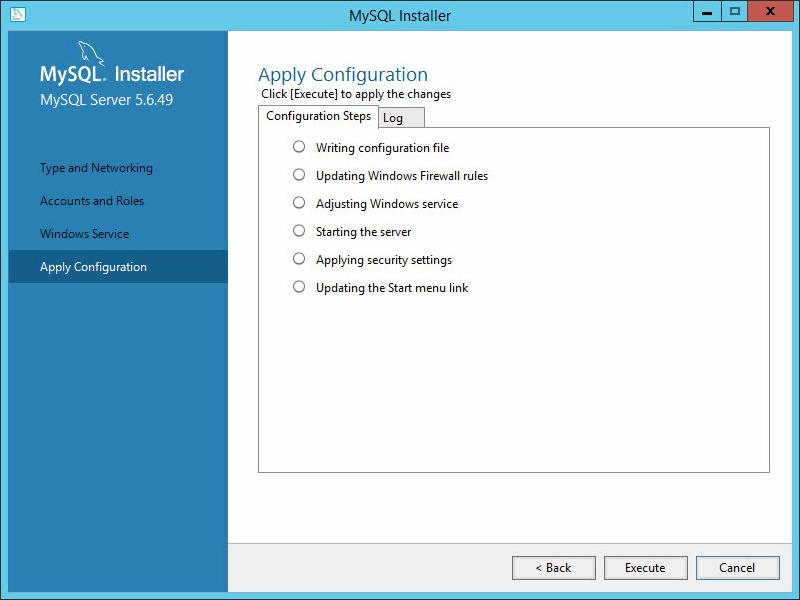The width and height of the screenshot is (800, 600).
Task: Open the Configuration Steps tab
Action: click(x=318, y=116)
